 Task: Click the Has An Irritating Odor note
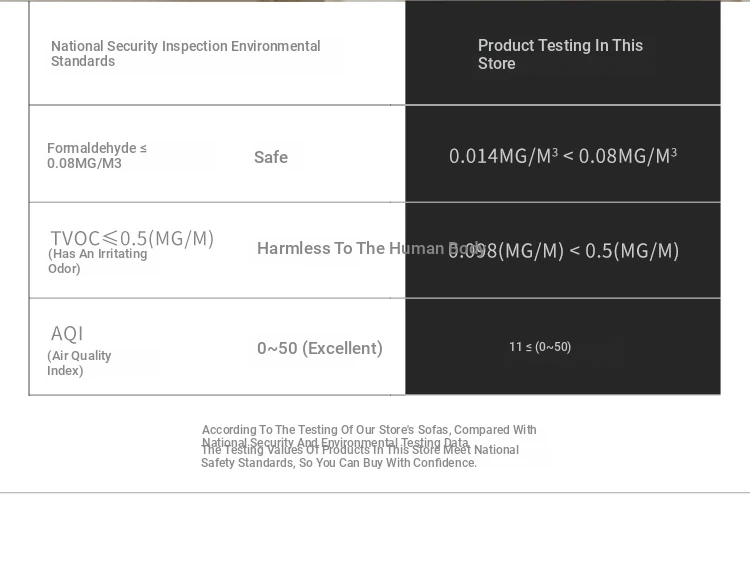coord(97,261)
